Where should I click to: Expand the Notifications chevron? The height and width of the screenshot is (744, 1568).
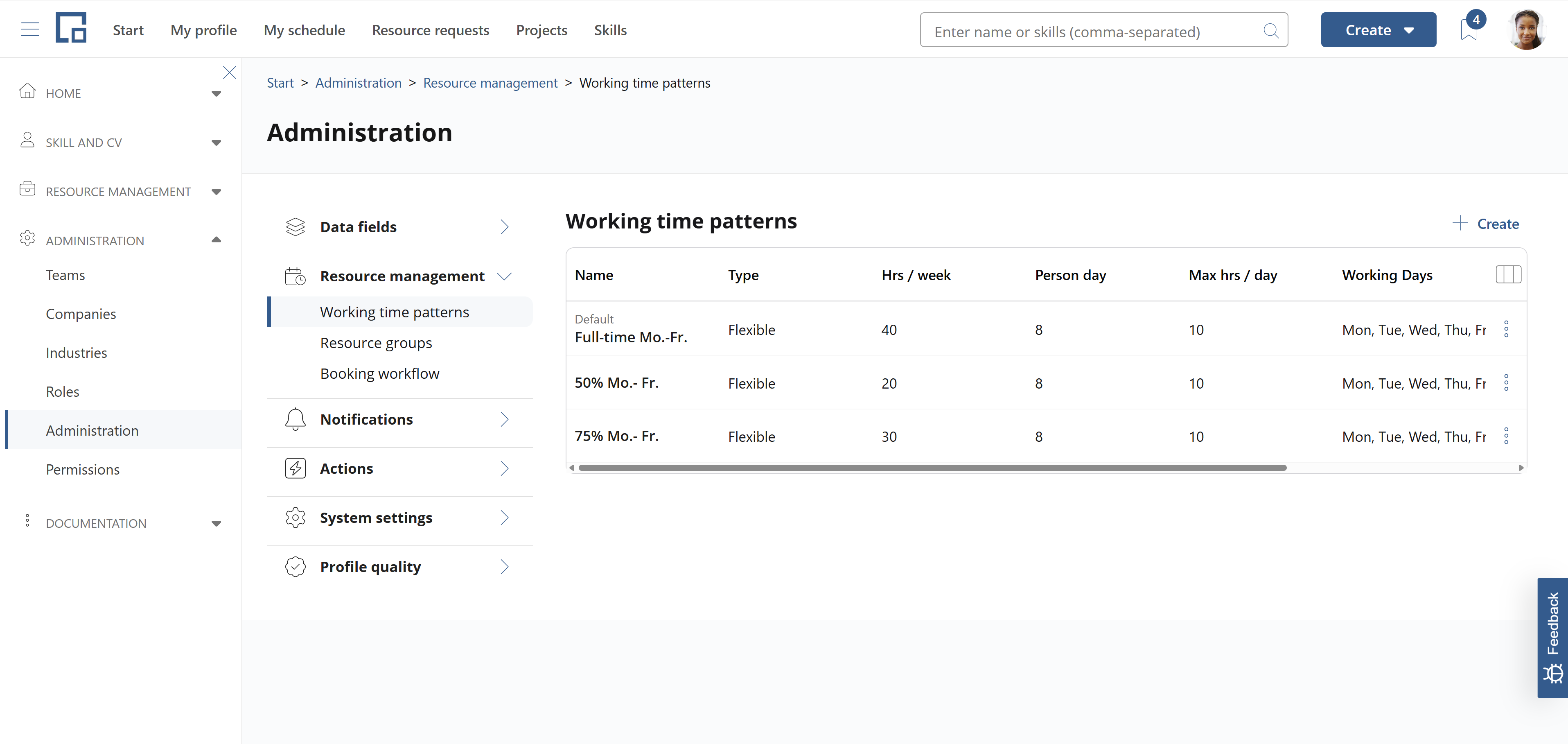click(x=505, y=419)
